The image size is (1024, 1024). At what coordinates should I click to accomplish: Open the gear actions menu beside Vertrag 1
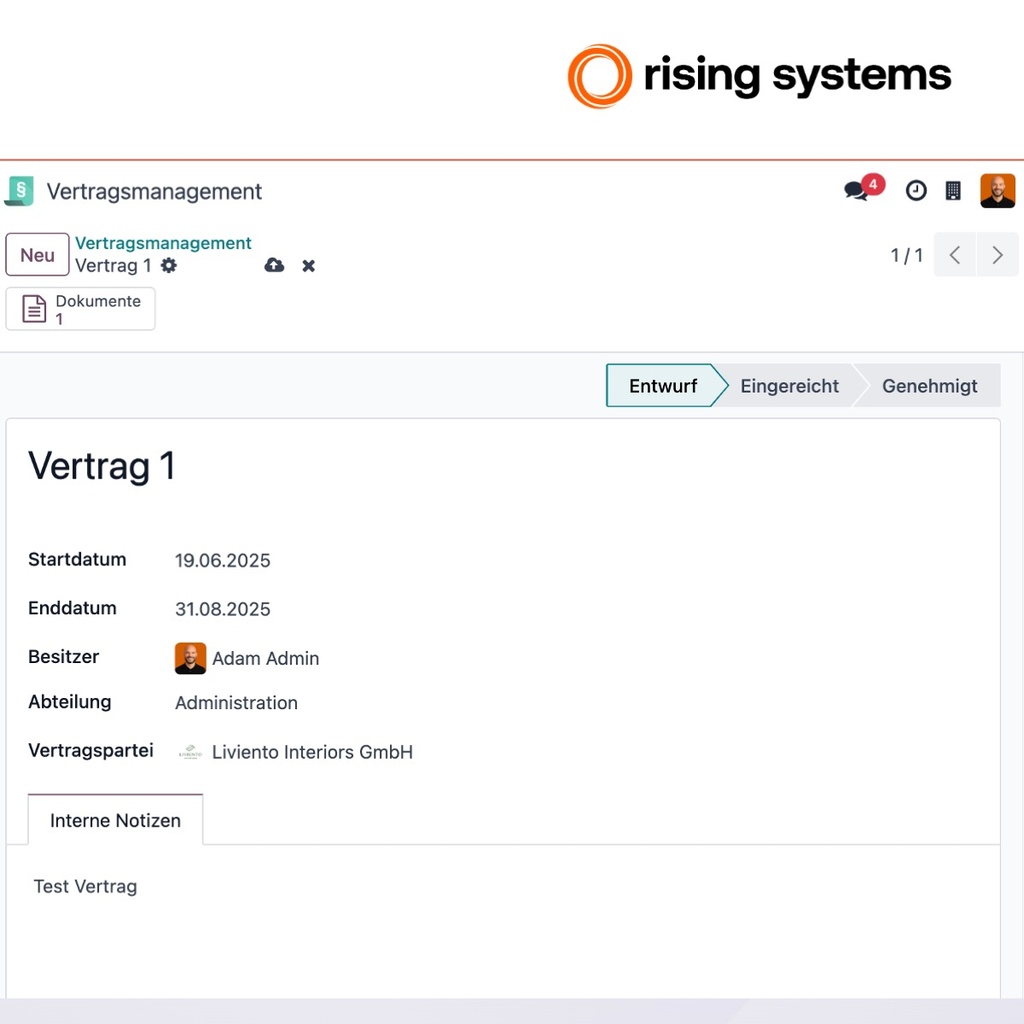[x=168, y=266]
